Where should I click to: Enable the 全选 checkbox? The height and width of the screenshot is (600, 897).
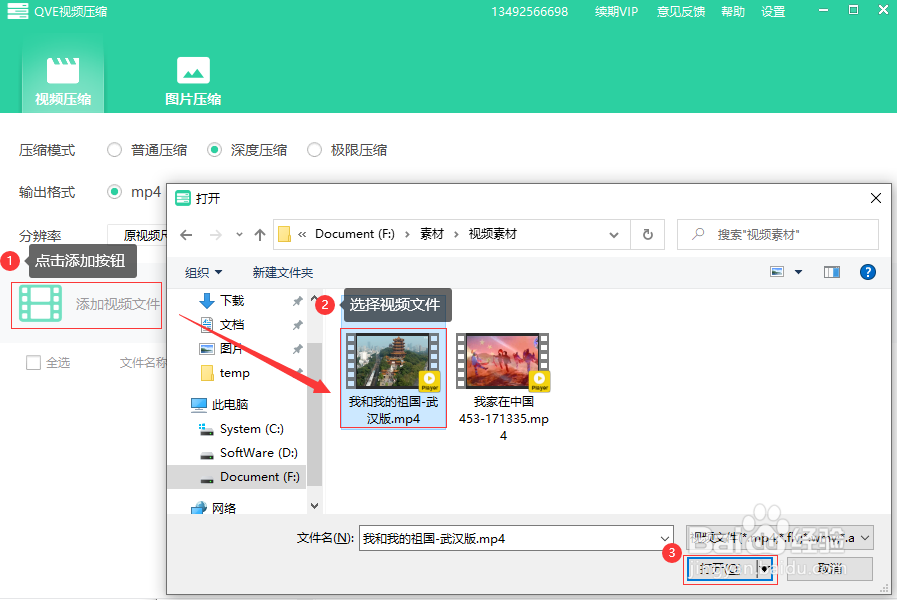pos(34,363)
